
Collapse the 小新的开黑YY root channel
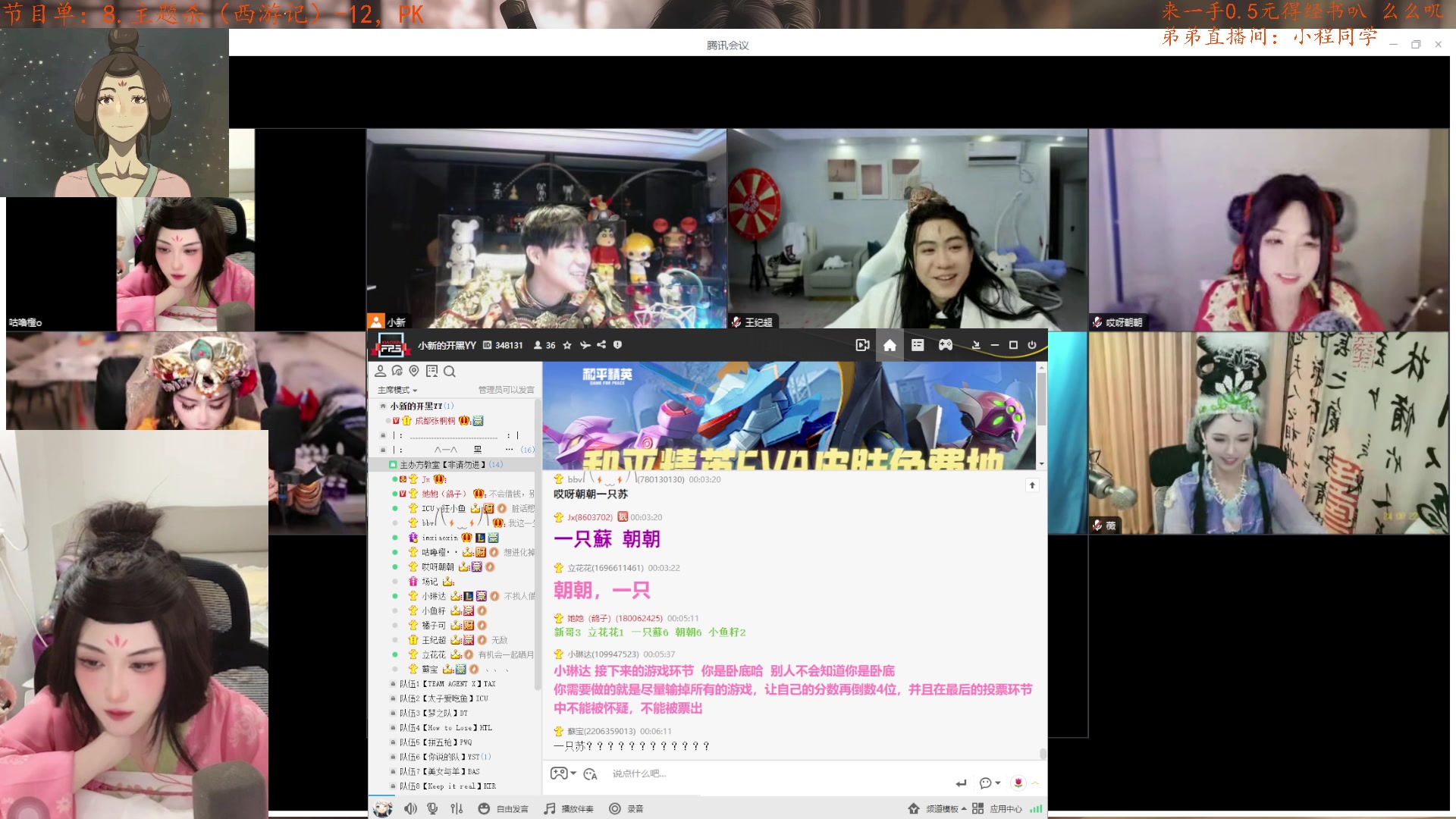(x=383, y=406)
